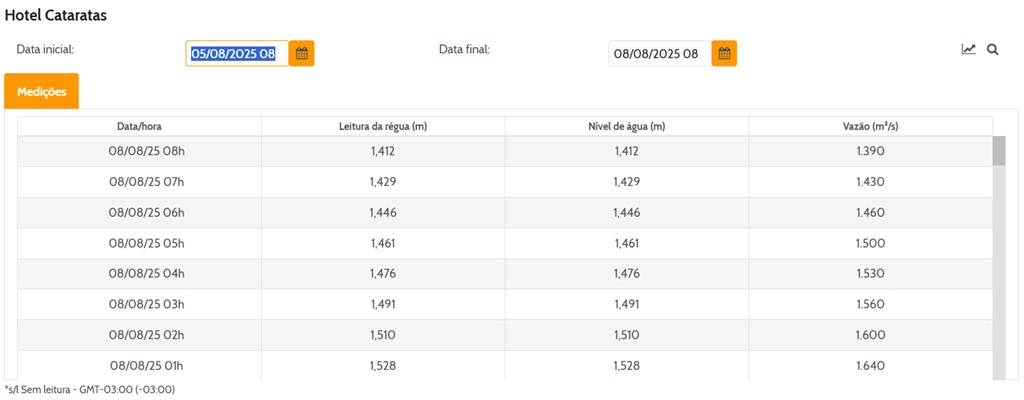Focus the Data inicial date field
This screenshot has width=1024, height=400.
[x=237, y=53]
